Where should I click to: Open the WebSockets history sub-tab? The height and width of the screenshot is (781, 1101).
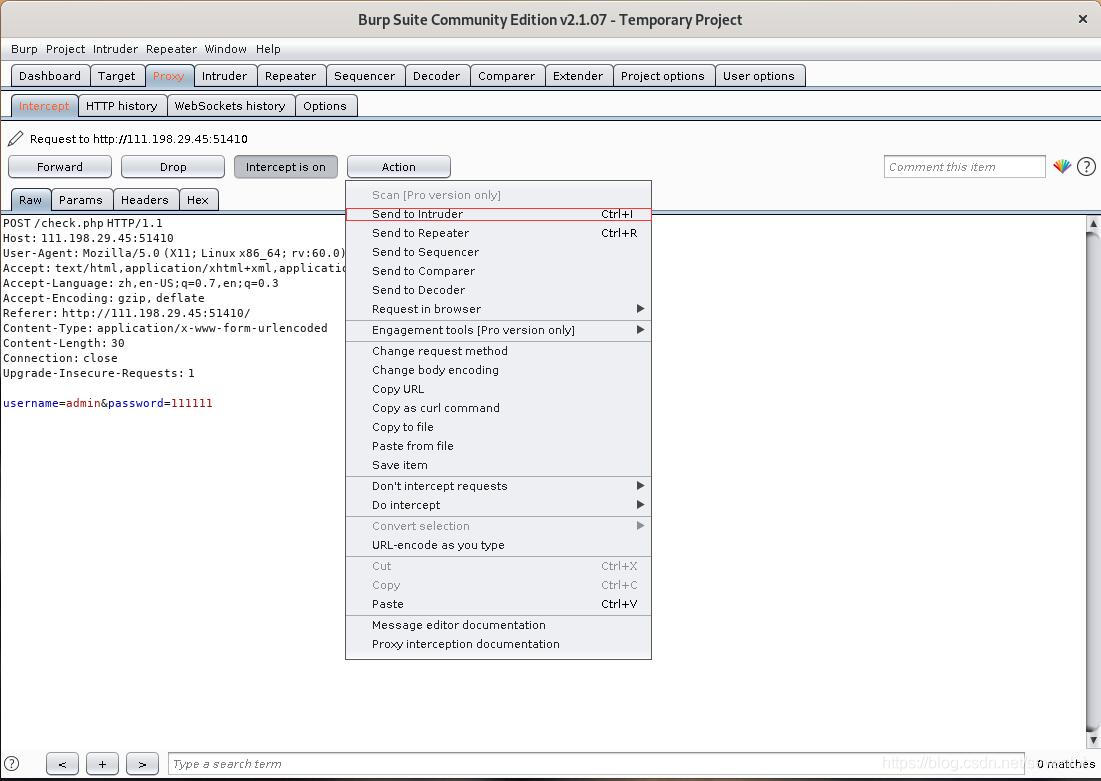[230, 106]
